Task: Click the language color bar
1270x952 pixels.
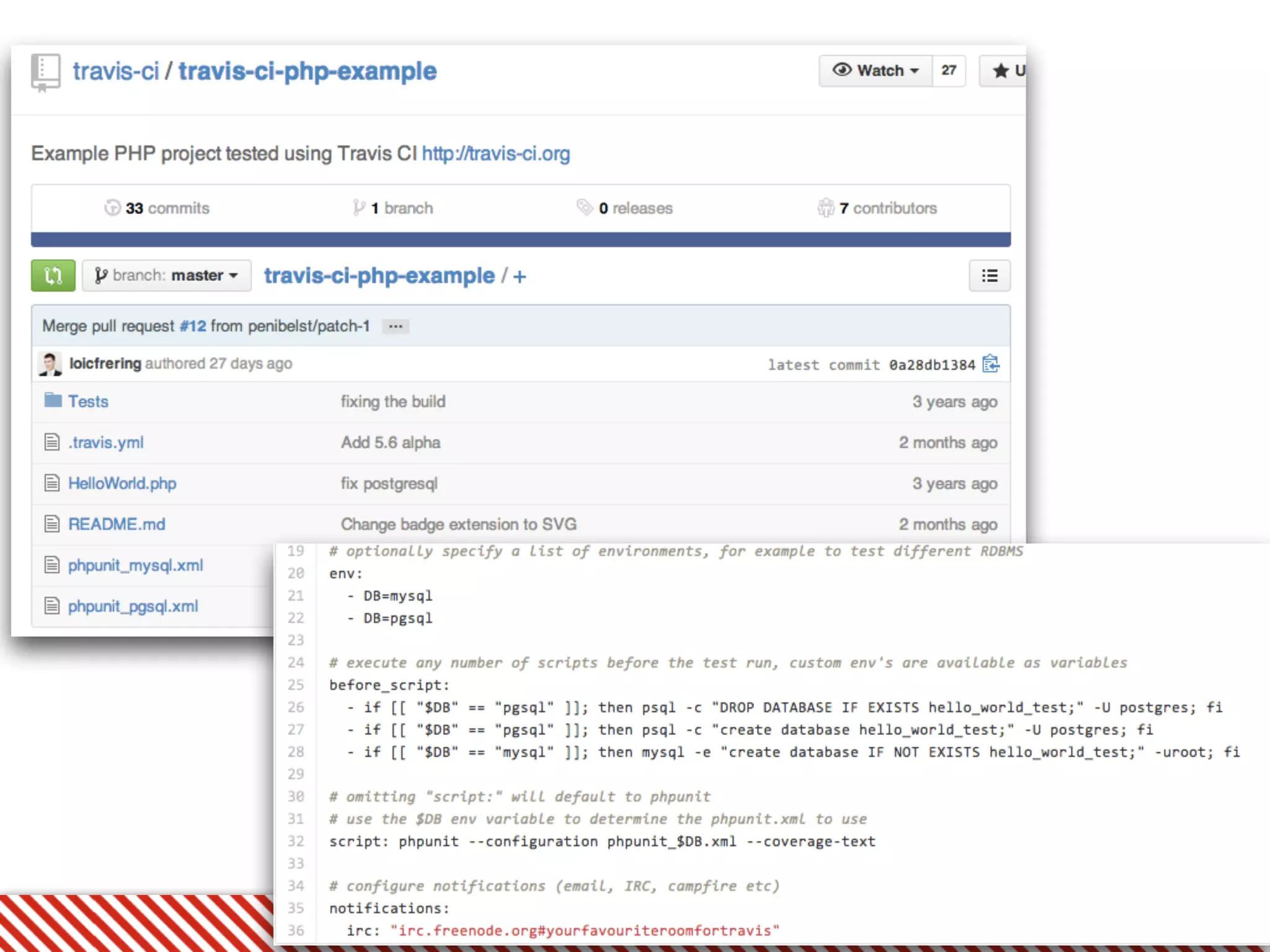Action: 521,240
